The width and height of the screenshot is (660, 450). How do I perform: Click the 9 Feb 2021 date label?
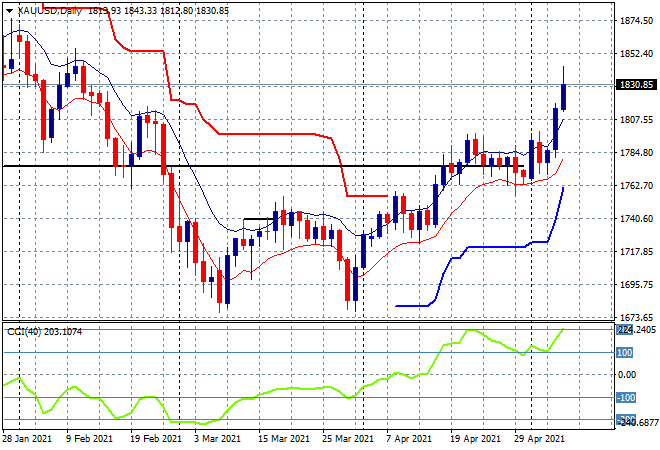tap(89, 439)
